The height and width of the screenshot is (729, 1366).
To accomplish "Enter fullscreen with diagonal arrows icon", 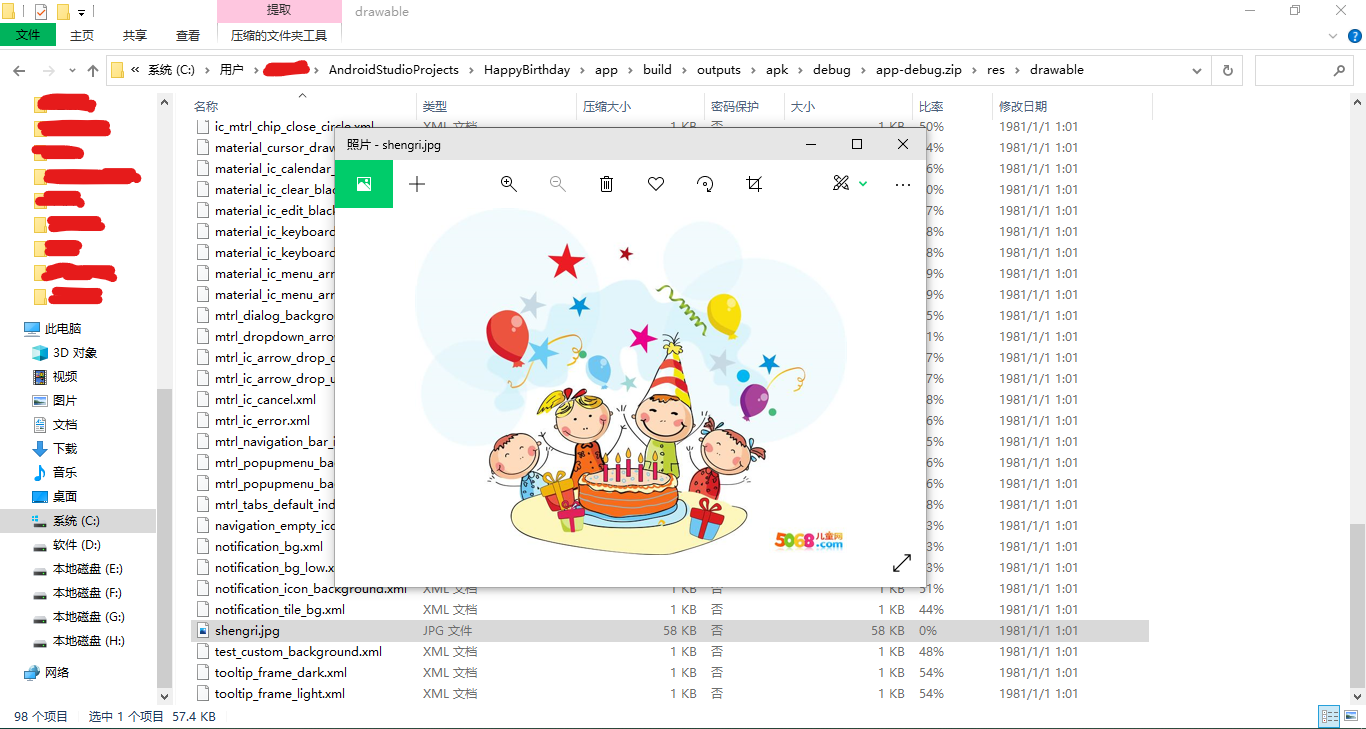I will click(902, 563).
